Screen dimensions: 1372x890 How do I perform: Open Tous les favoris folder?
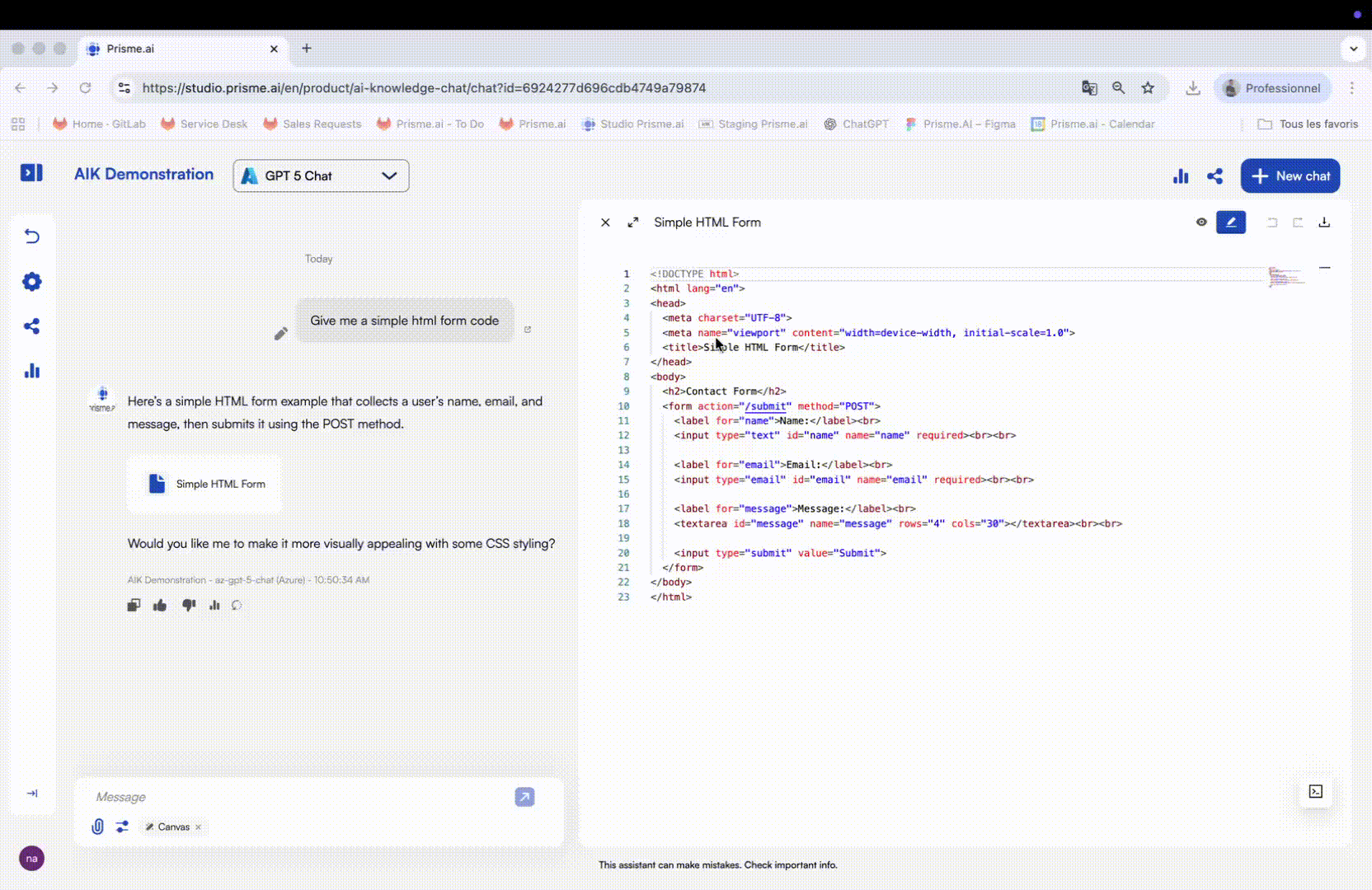pos(1308,124)
